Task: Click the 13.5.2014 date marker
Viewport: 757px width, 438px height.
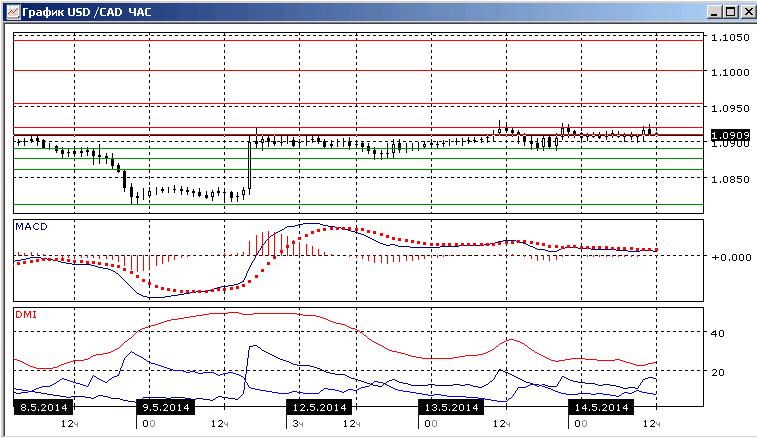Action: coord(451,407)
